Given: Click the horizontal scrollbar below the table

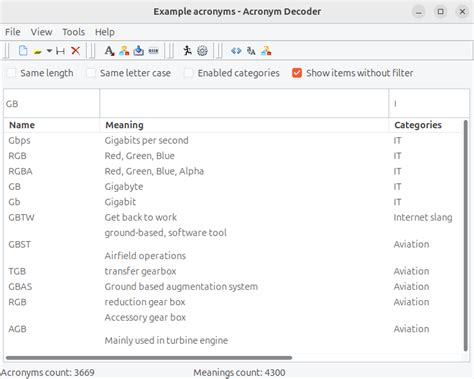Looking at the screenshot, I should coord(149,358).
